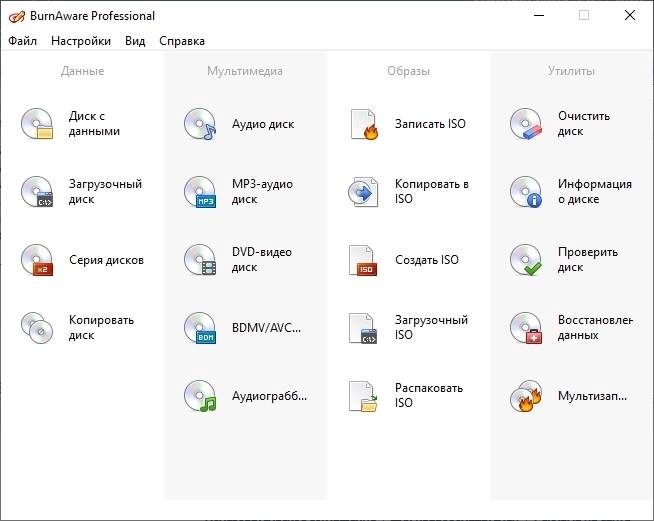Select the Серия дисков x2 icon

(x=37, y=259)
